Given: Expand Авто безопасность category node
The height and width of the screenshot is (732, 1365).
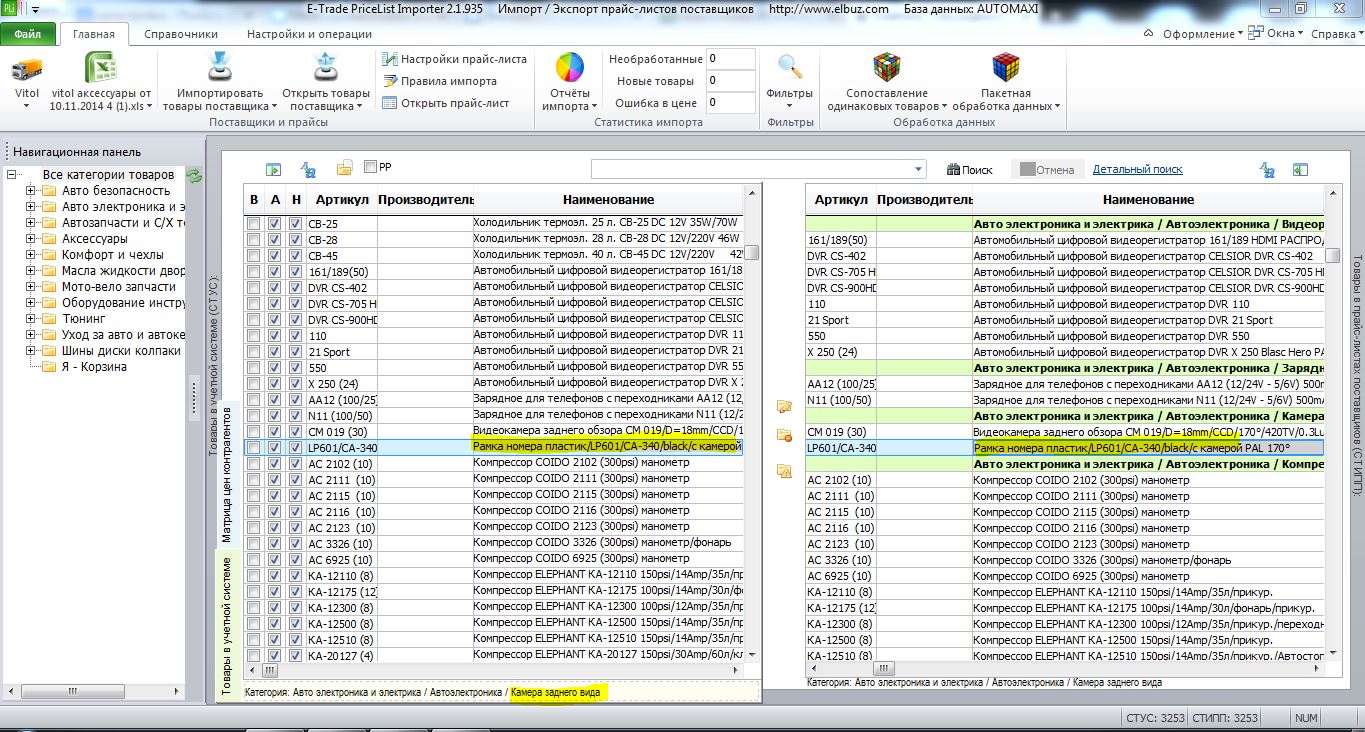Looking at the screenshot, I should 31,191.
